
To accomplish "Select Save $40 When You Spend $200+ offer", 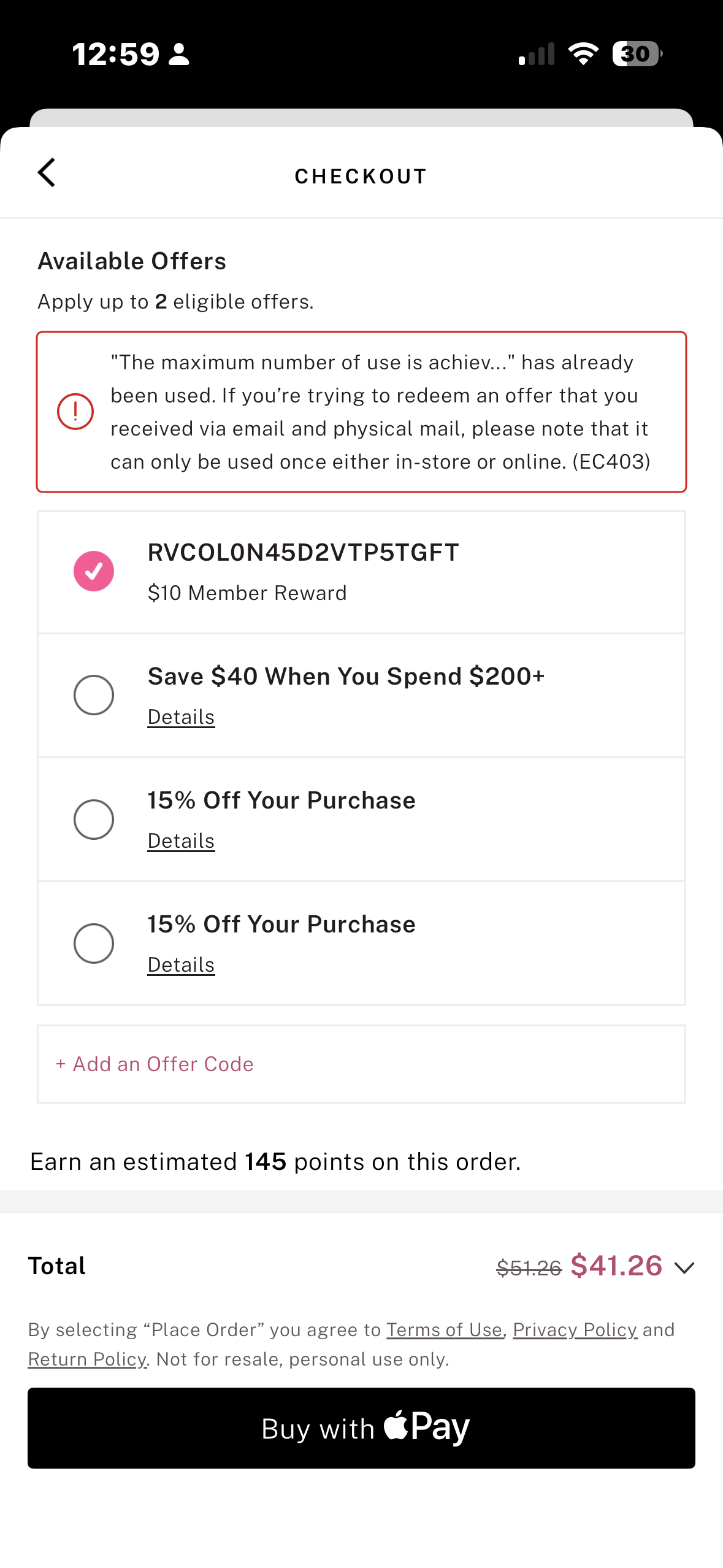I will [94, 695].
